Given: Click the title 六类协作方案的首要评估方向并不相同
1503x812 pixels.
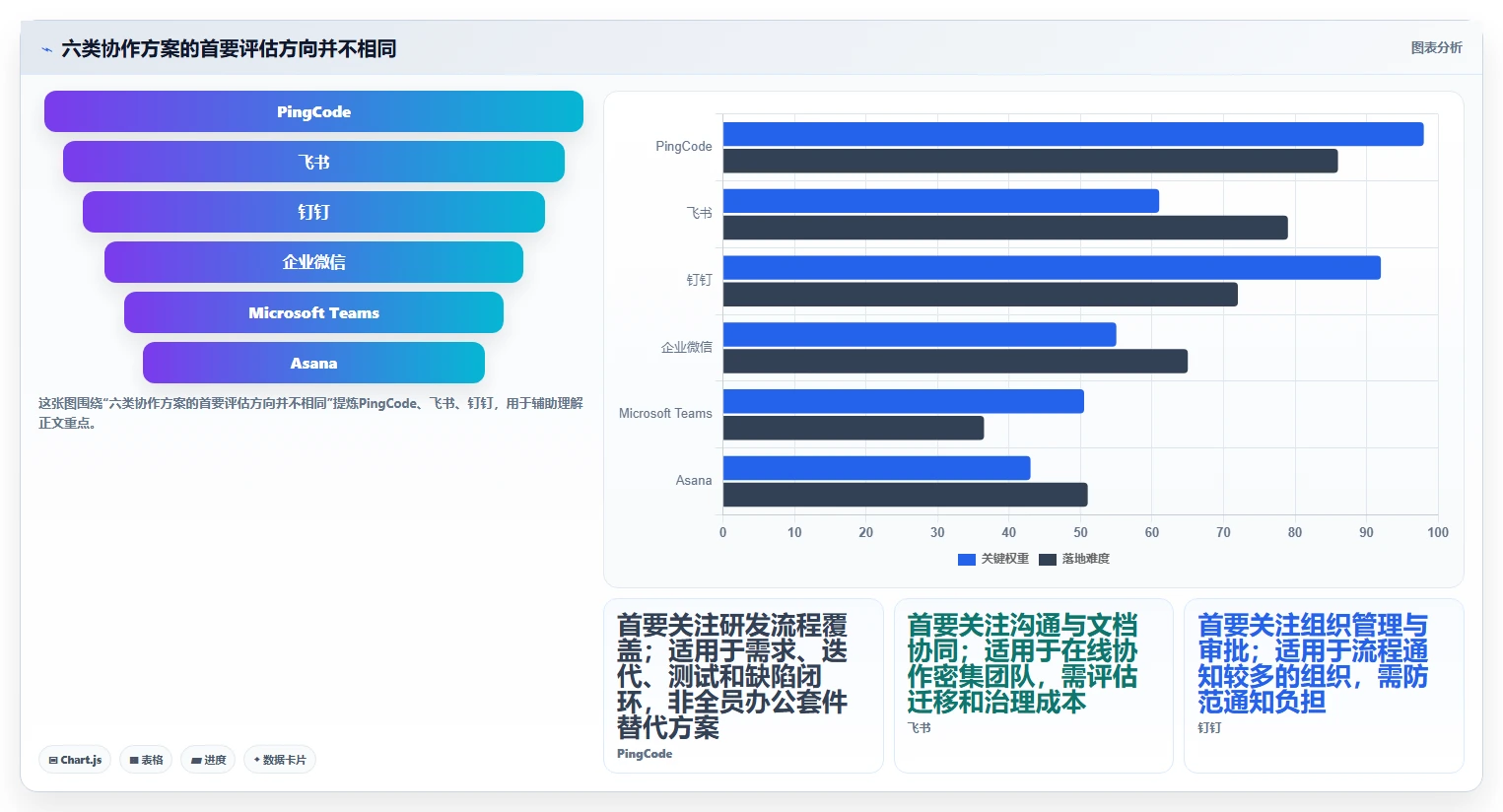Looking at the screenshot, I should click(229, 48).
